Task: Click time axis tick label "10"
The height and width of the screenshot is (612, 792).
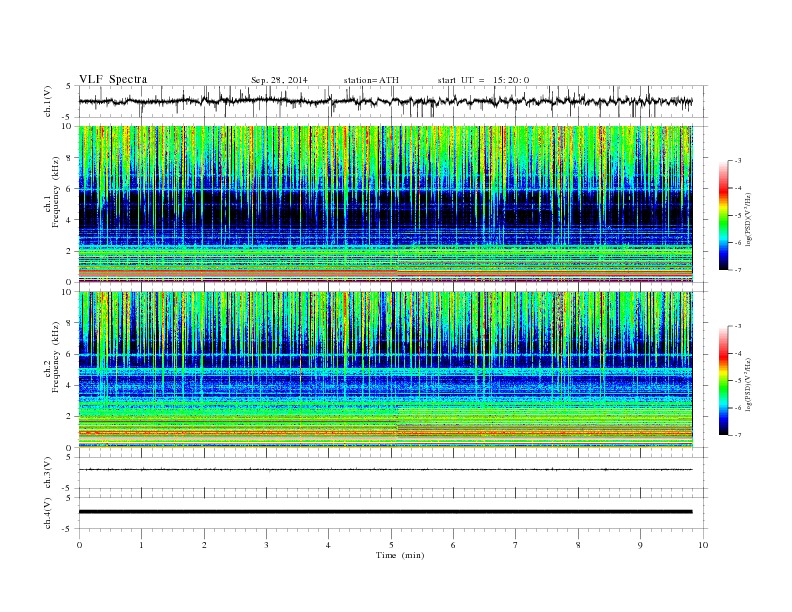Action: coord(703,545)
